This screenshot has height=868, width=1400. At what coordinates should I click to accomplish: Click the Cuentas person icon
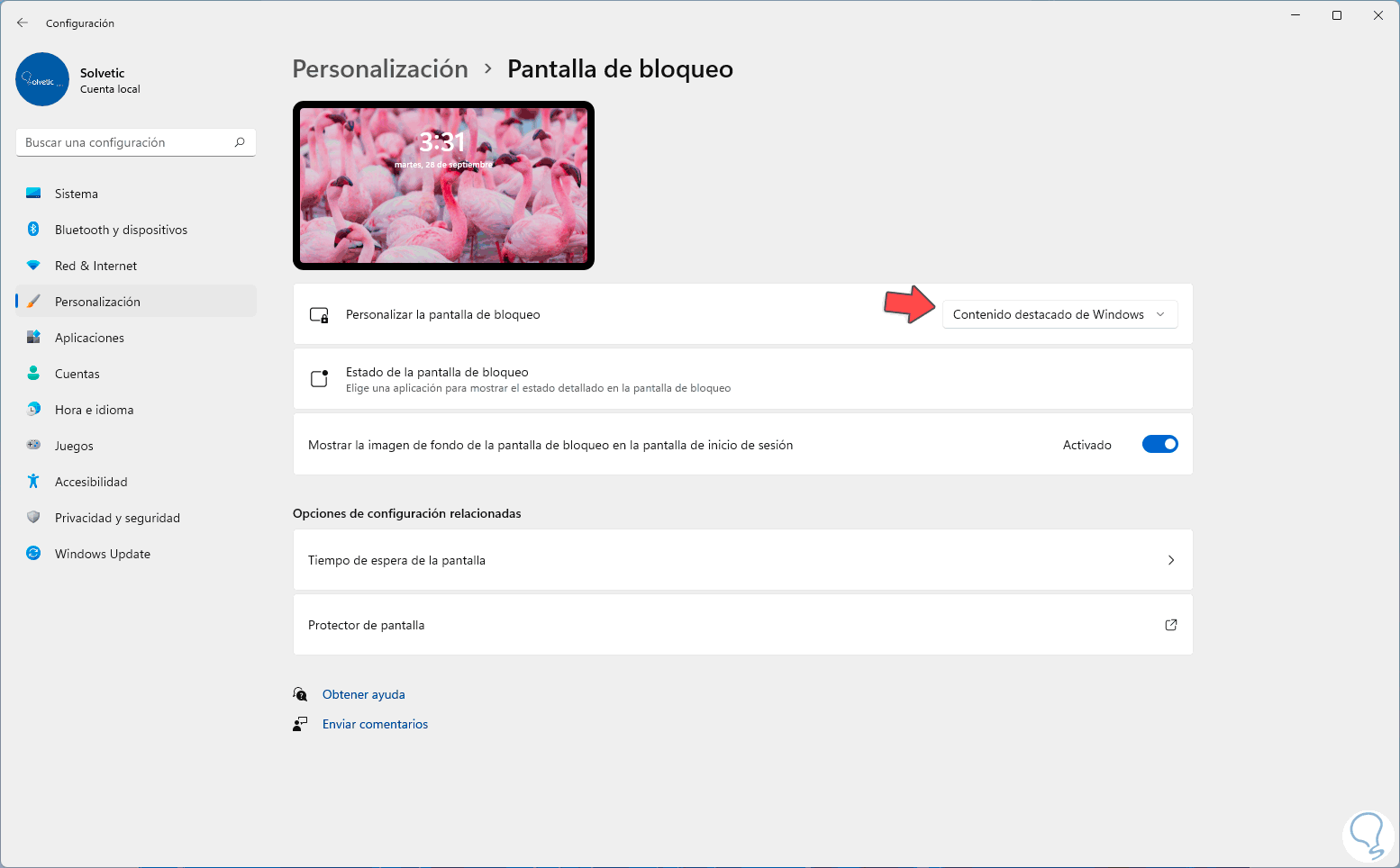point(33,374)
